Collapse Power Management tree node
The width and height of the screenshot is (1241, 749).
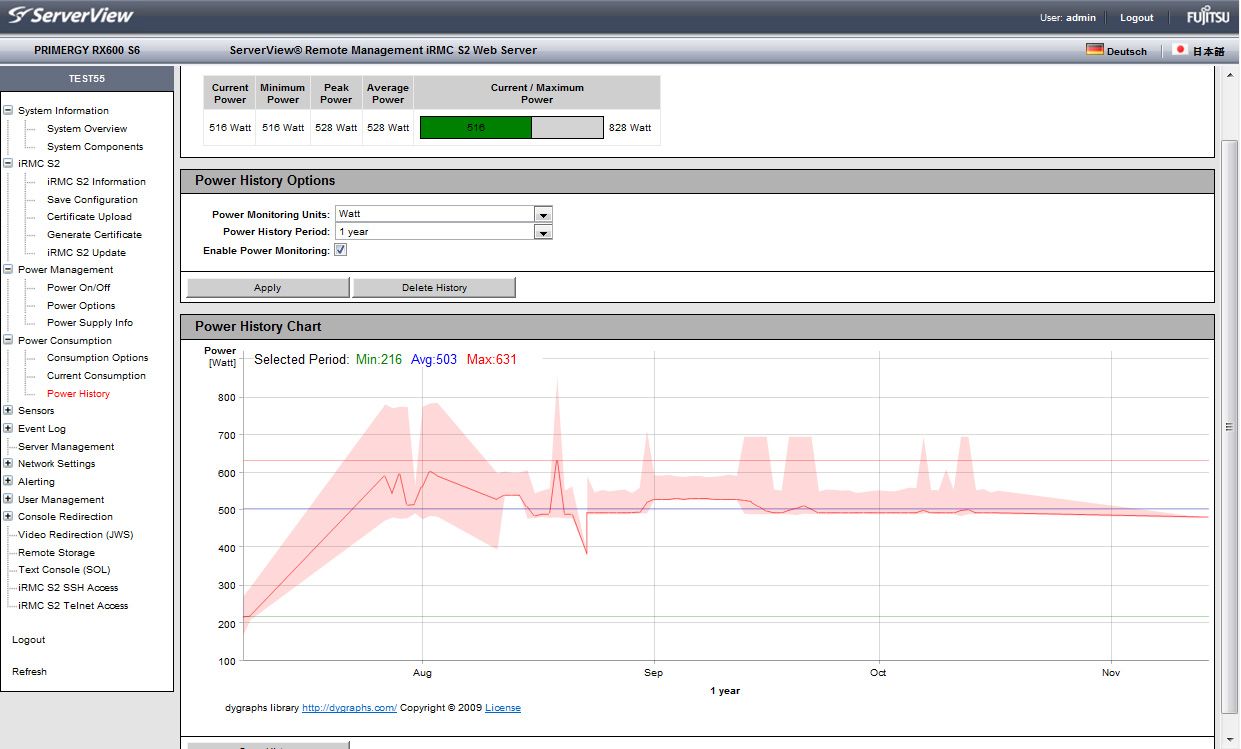tap(8, 269)
